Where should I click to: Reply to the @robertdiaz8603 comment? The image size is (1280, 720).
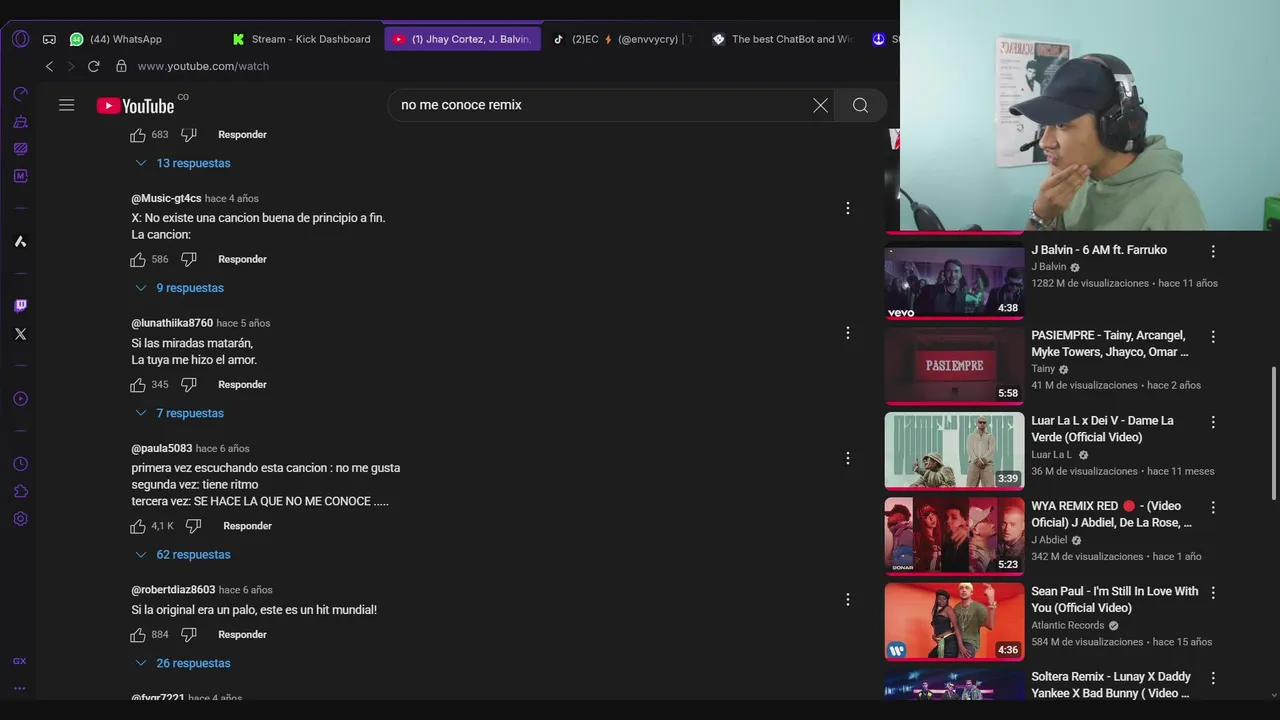[x=242, y=634]
